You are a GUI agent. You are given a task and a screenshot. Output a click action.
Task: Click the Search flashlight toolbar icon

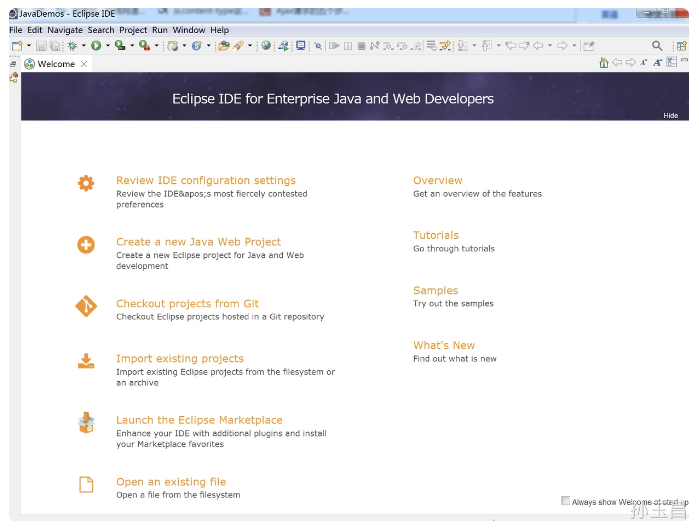point(238,45)
